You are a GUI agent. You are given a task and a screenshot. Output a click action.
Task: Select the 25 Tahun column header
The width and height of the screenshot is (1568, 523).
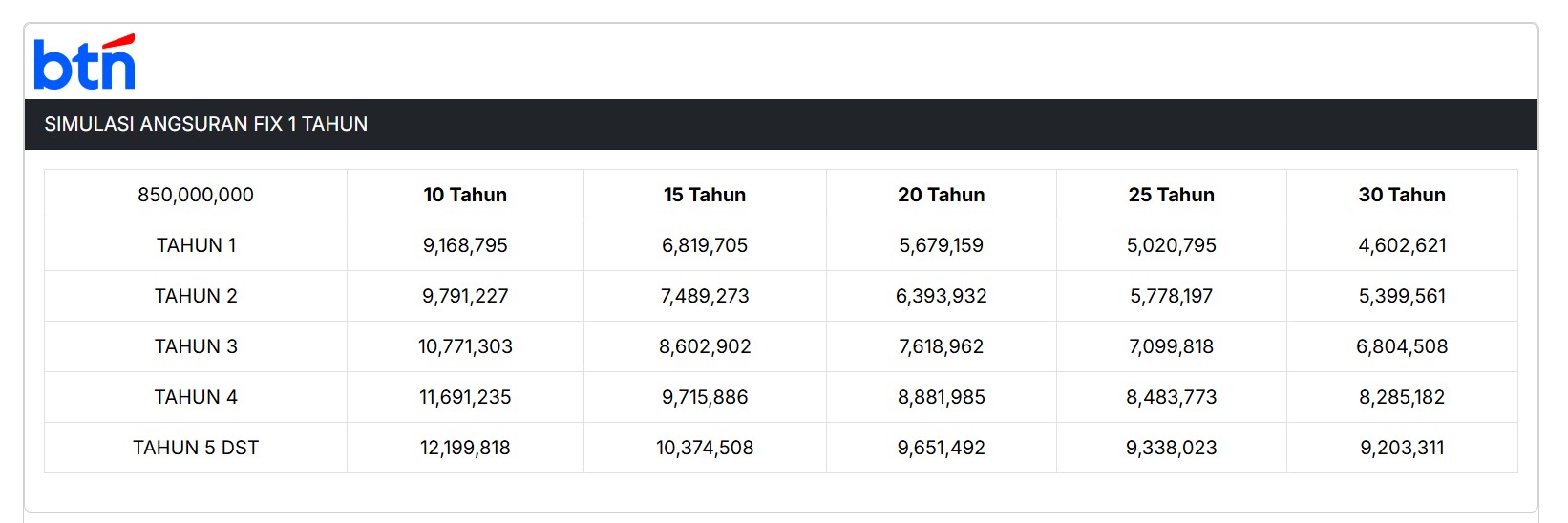[1171, 195]
